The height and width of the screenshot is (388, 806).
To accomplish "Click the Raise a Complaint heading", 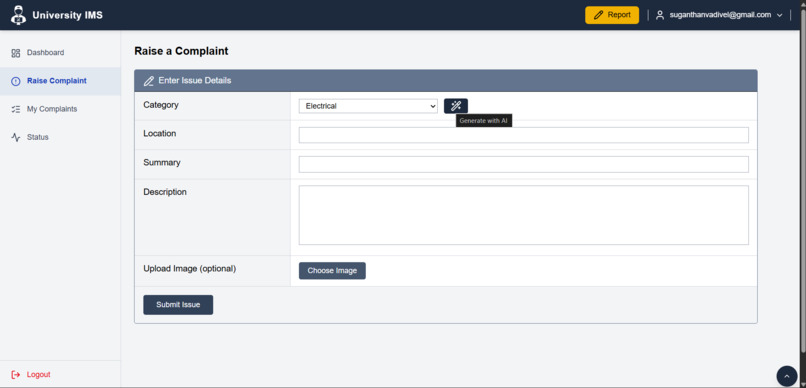I will (x=181, y=51).
